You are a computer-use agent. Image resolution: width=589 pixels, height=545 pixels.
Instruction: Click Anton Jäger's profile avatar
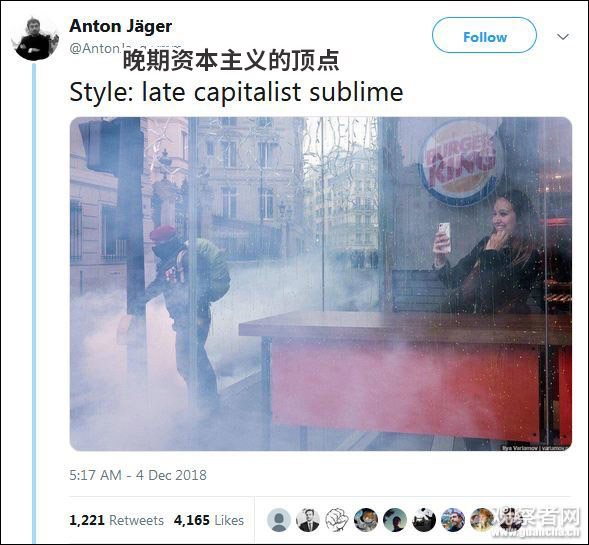(x=35, y=39)
